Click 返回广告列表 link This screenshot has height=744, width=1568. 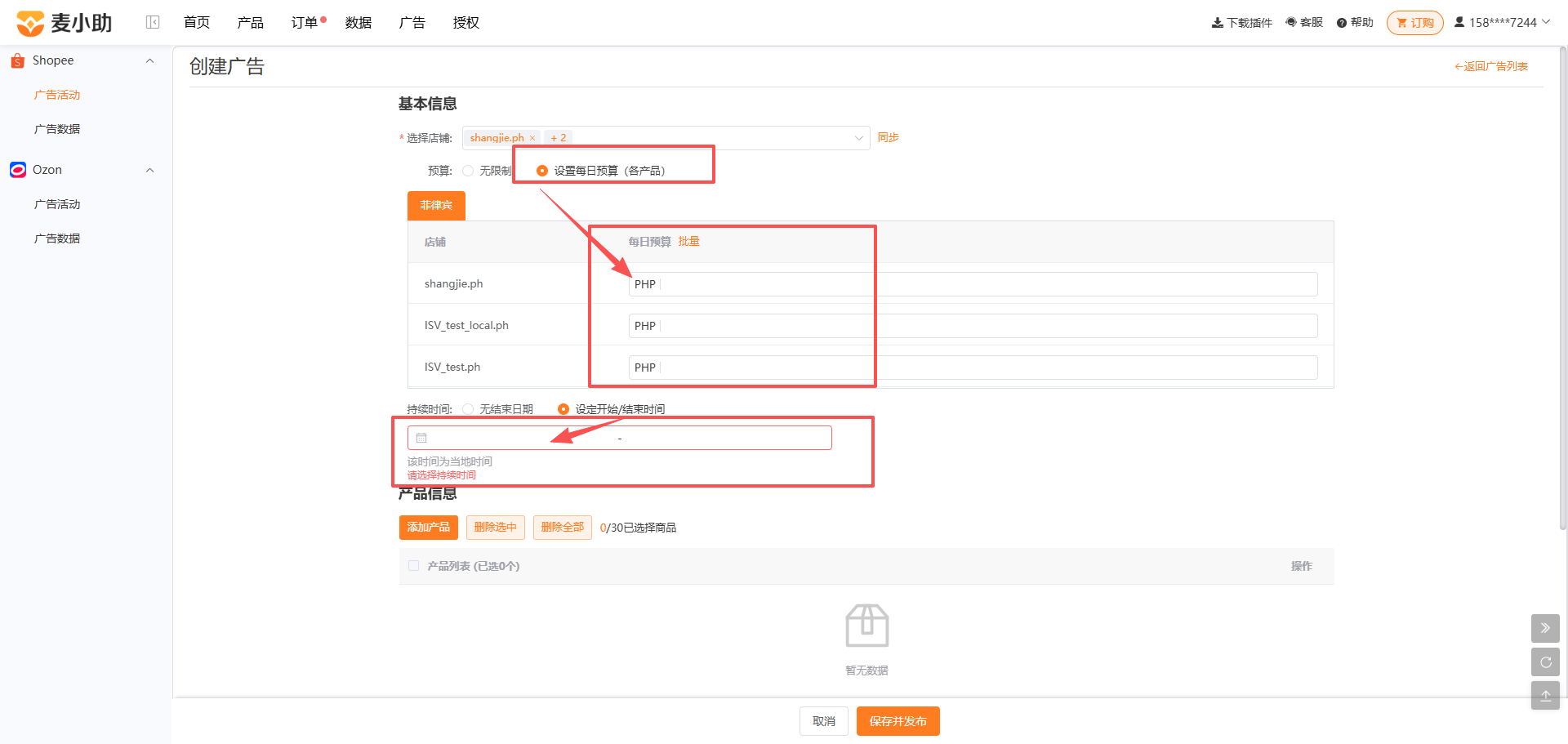(x=1491, y=66)
